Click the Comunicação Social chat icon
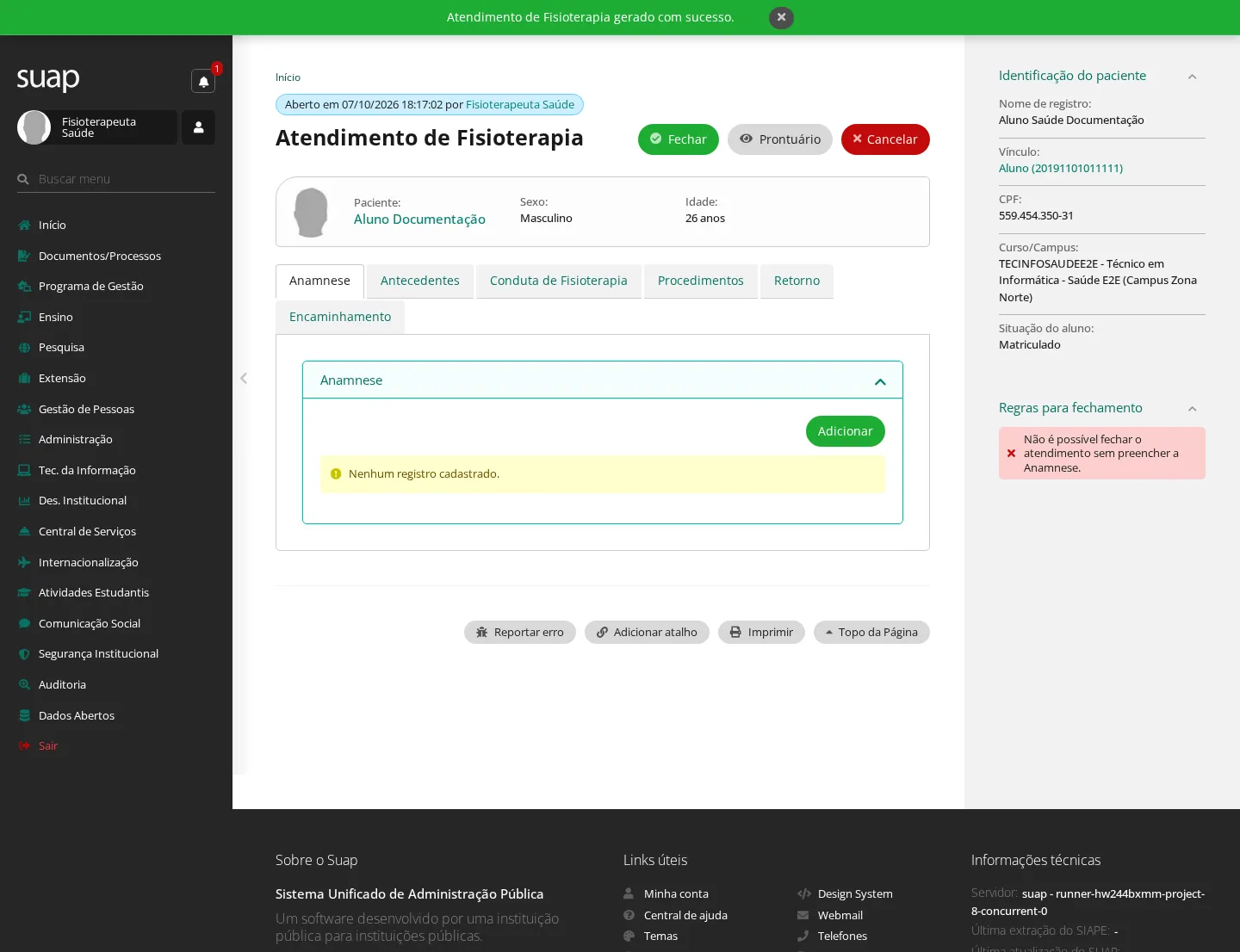This screenshot has height=952, width=1240. click(x=24, y=623)
